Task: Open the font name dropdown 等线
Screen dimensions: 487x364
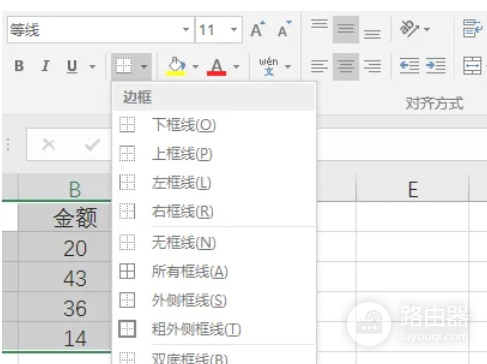Action: click(x=186, y=30)
